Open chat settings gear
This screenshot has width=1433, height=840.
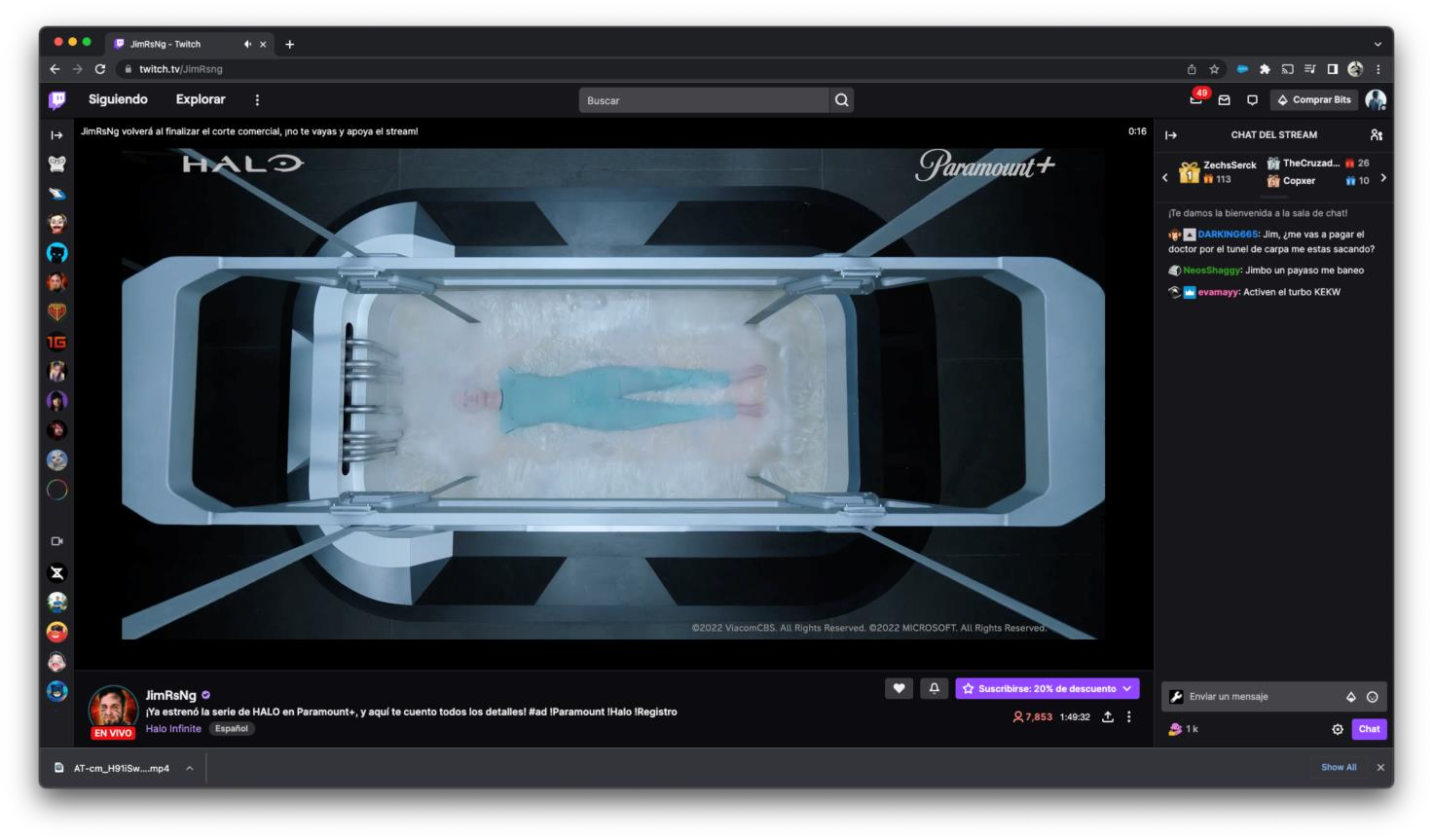[1338, 729]
